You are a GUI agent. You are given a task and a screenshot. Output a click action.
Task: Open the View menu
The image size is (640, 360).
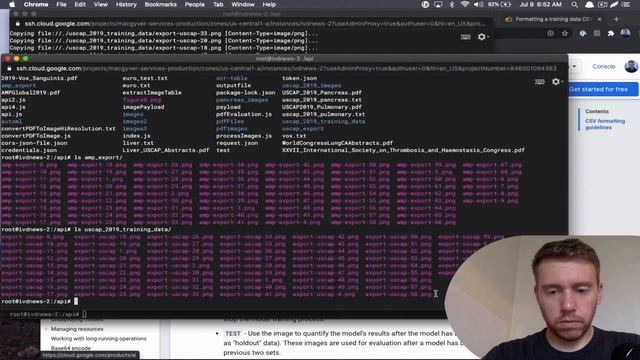tap(100, 4)
